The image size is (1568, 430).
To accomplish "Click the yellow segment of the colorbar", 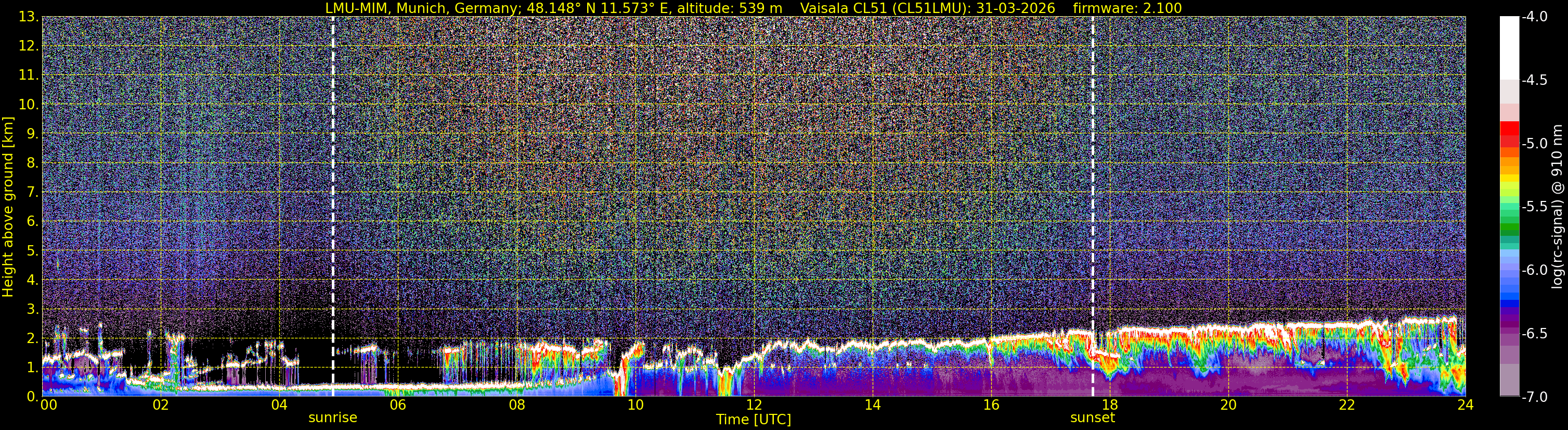I will click(x=1510, y=179).
